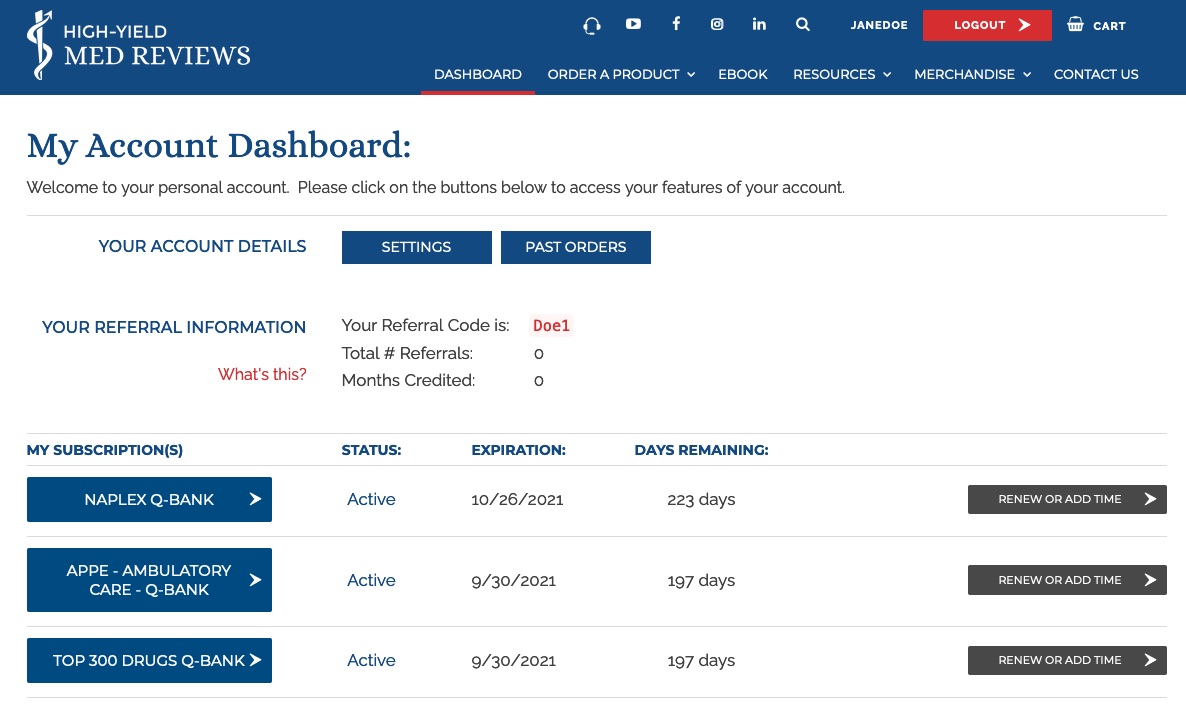Click the arrow icon inside LOGOUT button

[1024, 25]
